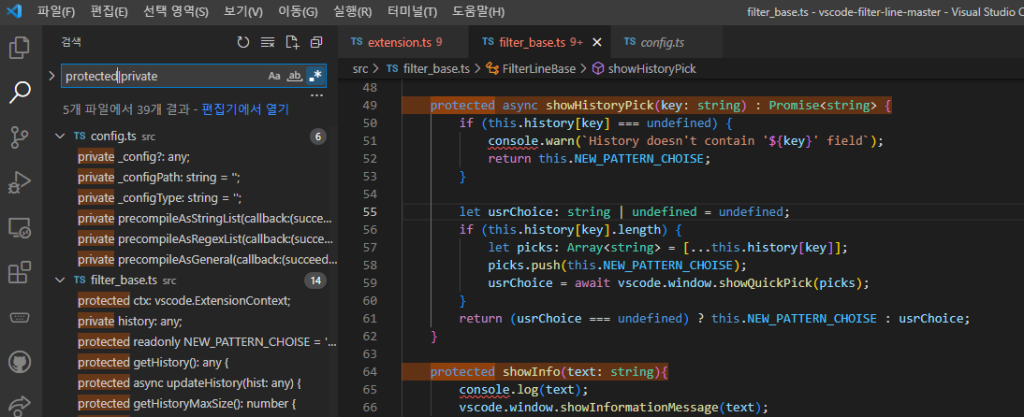This screenshot has height=417, width=1024.
Task: Expand the replace field chevron beside search
Action: (52, 76)
